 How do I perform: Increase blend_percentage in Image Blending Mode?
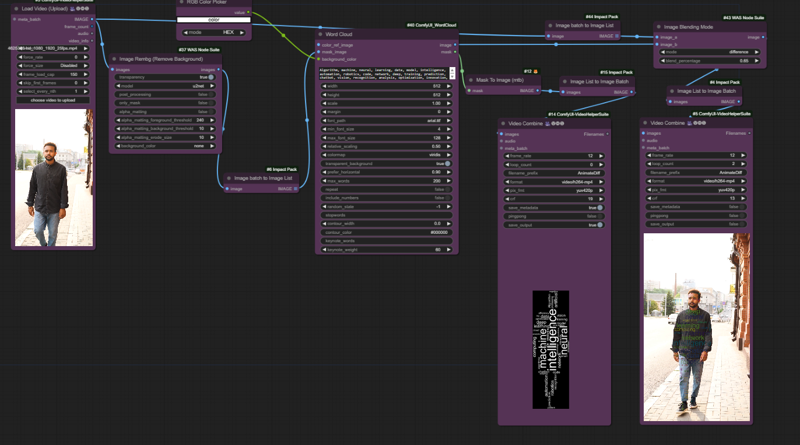pyautogui.click(x=757, y=61)
